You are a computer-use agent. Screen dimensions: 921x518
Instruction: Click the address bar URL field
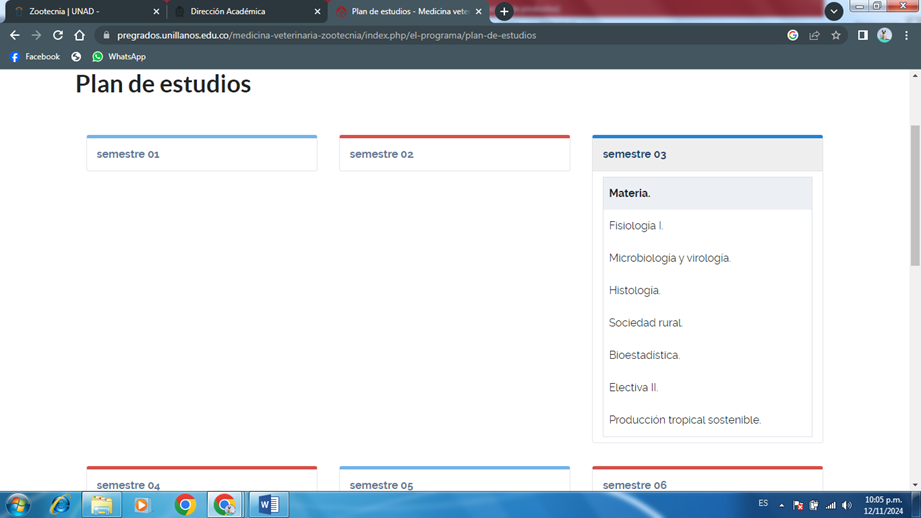400,35
